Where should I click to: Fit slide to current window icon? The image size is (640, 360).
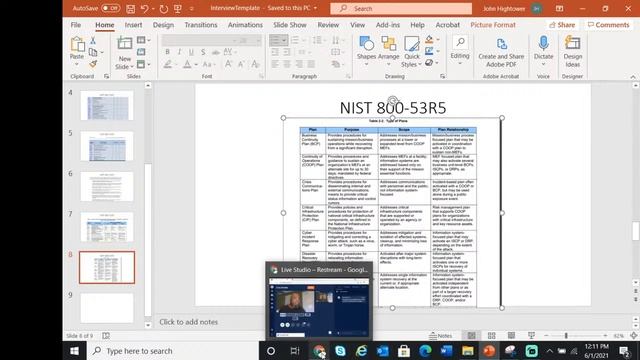click(x=634, y=336)
